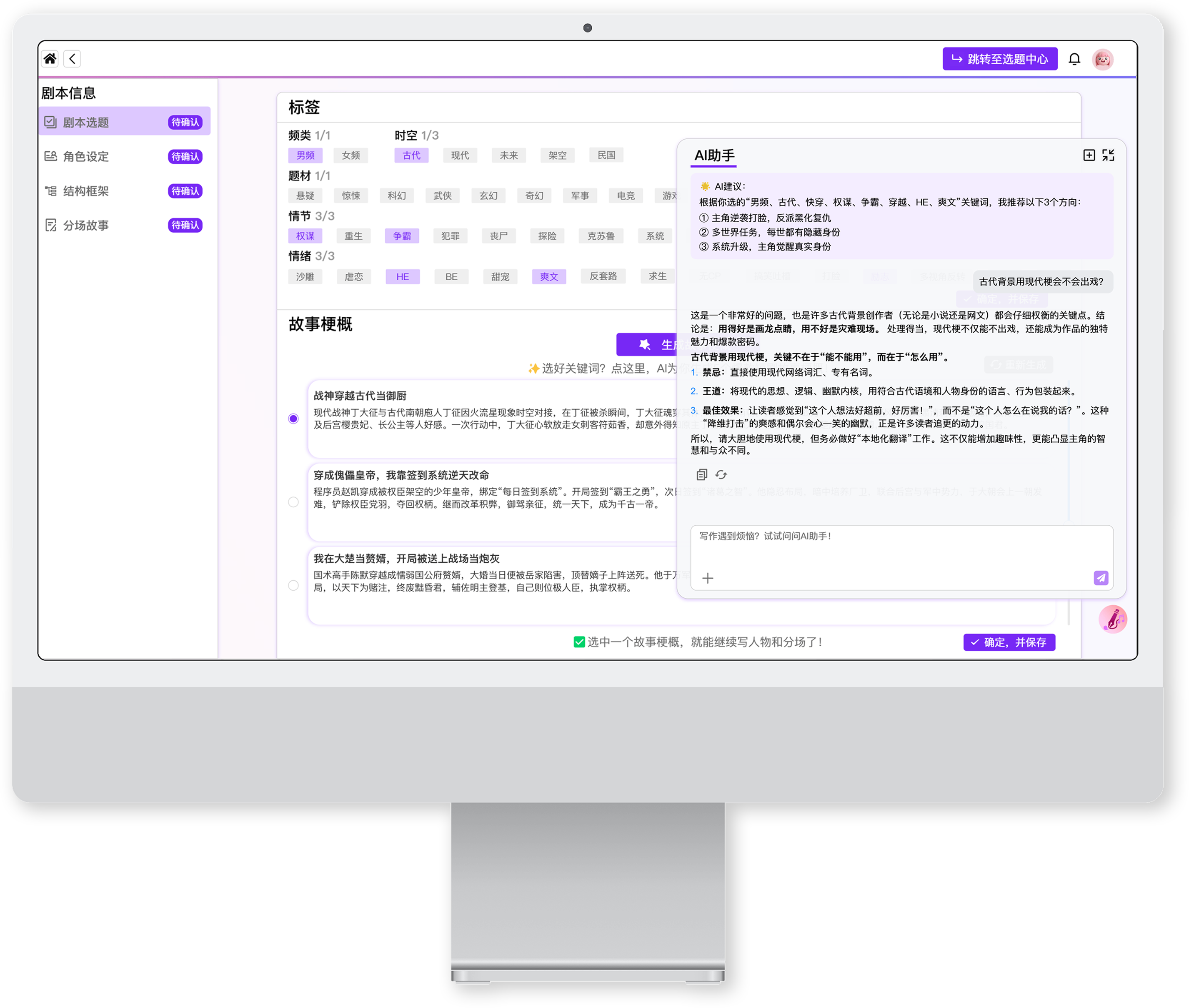The image size is (1189, 1008).
Task: Switch to the AI助手 tab
Action: pos(714,155)
